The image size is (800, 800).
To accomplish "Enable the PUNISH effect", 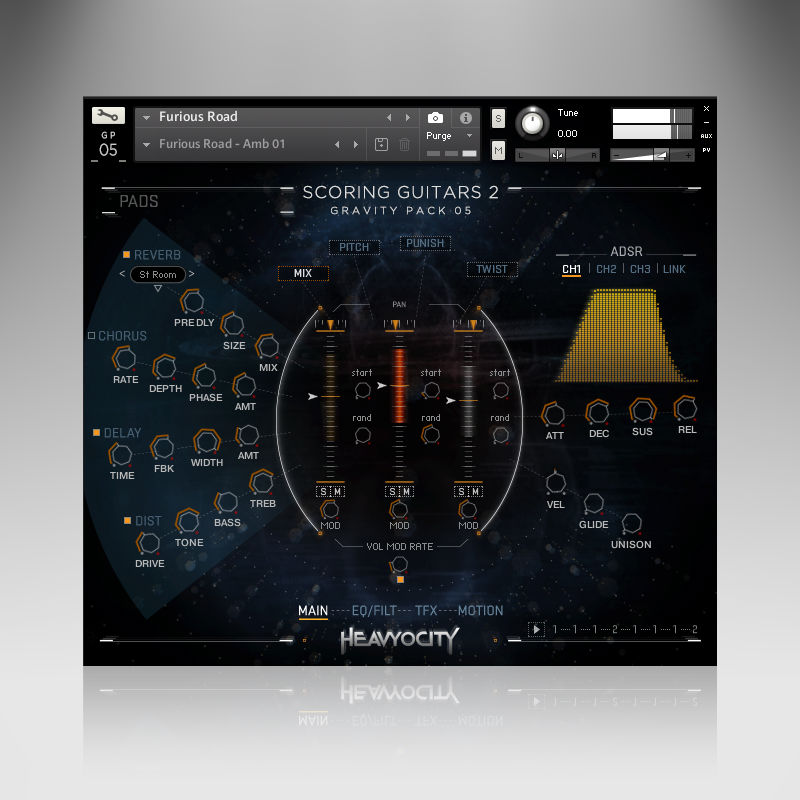I will 424,242.
